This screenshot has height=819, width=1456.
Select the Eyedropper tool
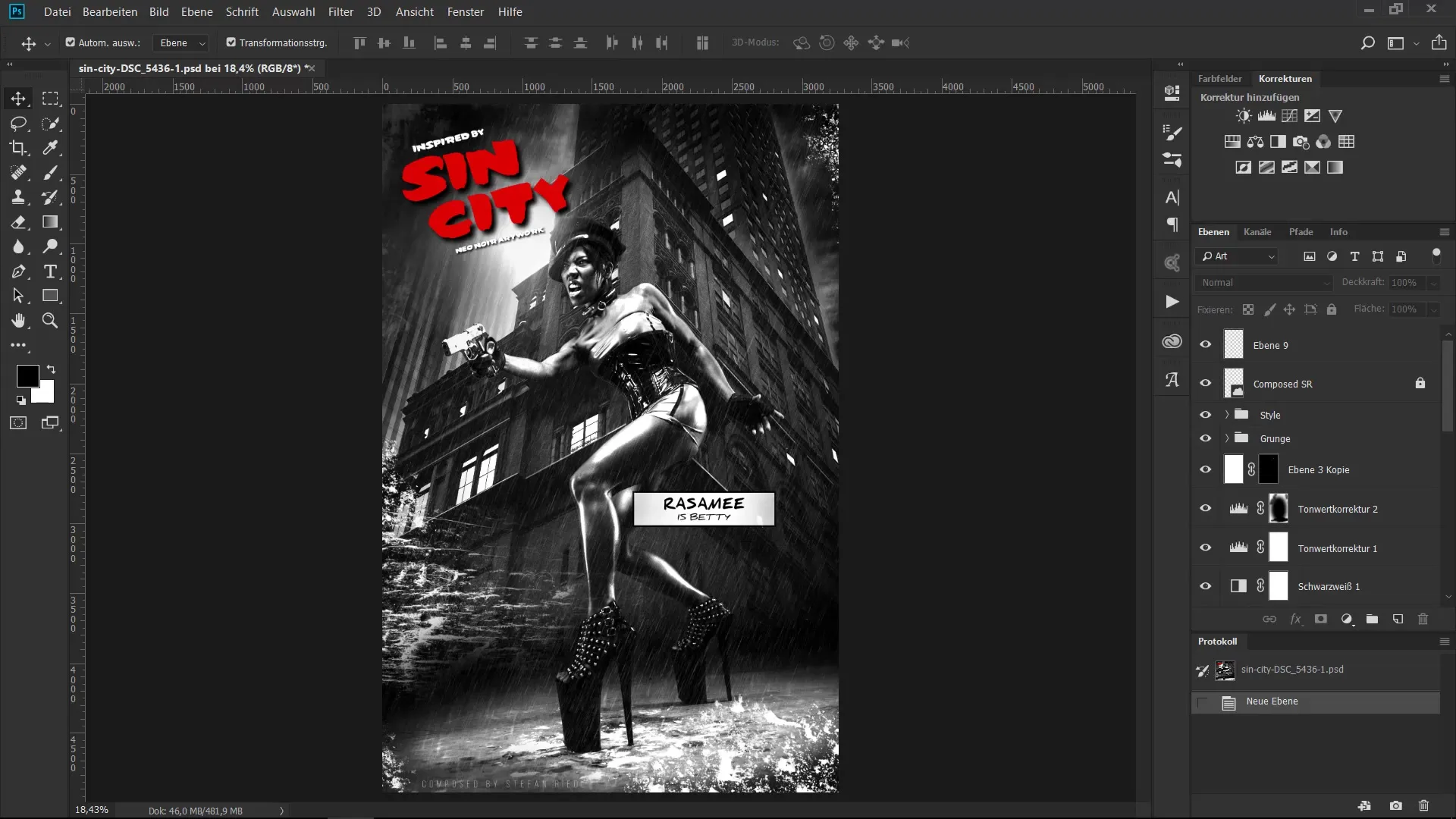[50, 148]
